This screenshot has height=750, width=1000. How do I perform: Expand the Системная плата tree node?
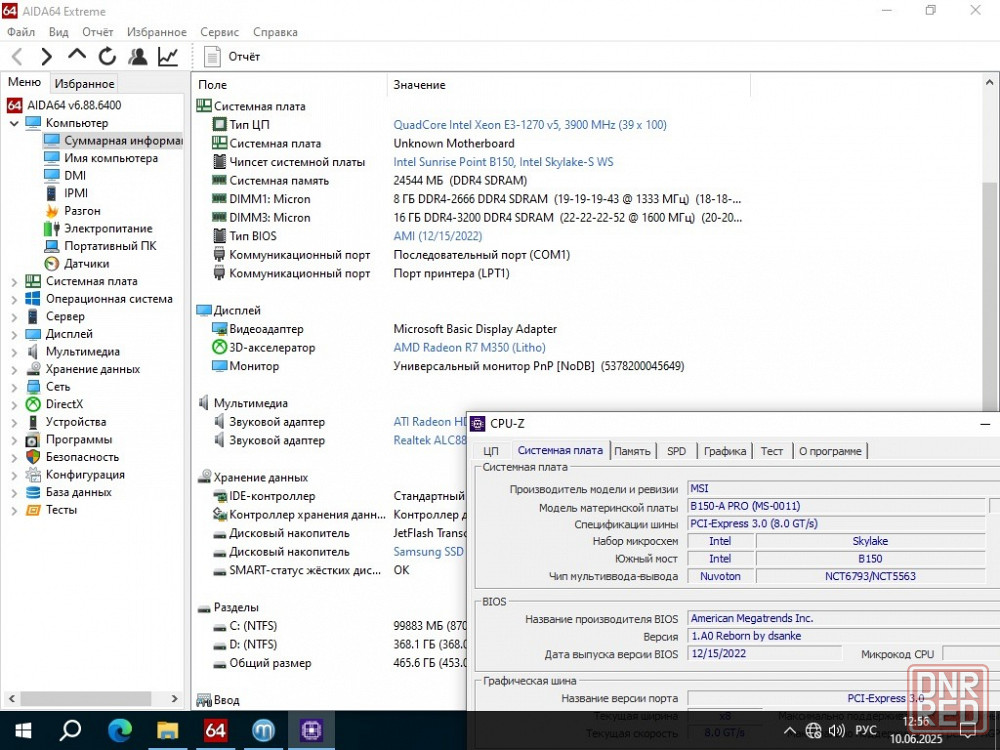click(x=14, y=281)
